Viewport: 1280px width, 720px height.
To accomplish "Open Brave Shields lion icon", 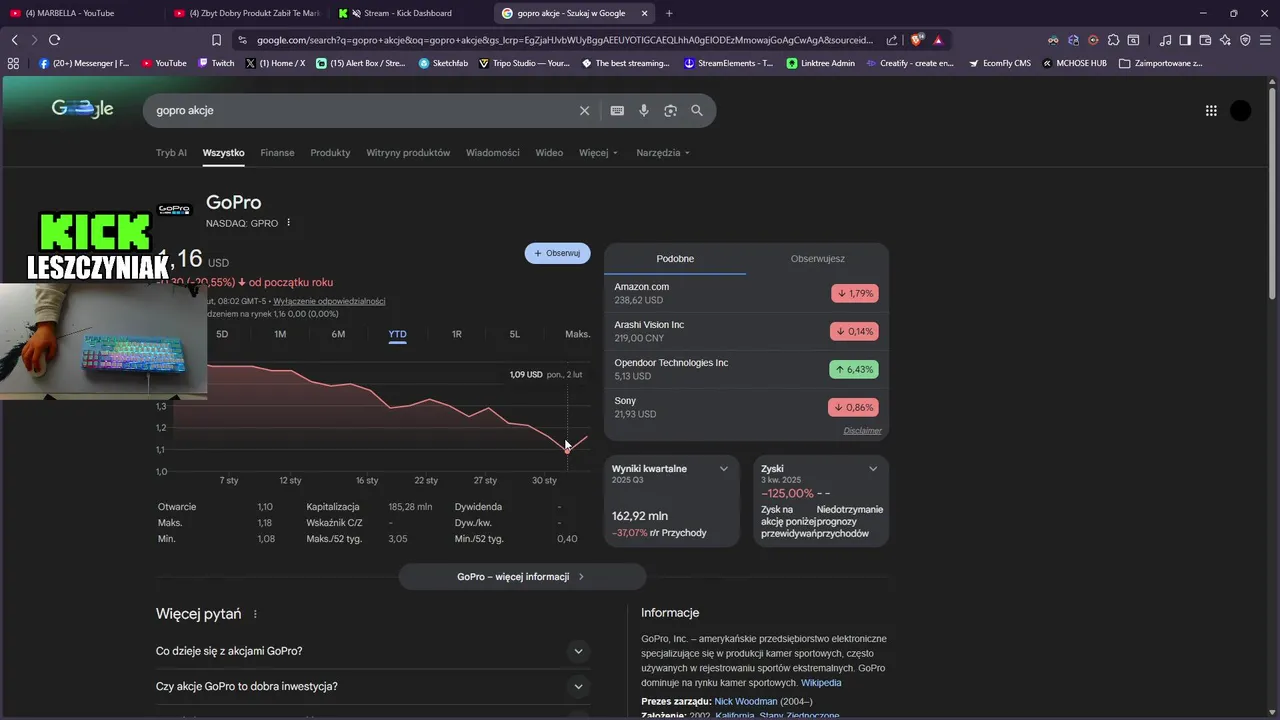I will click(x=917, y=40).
